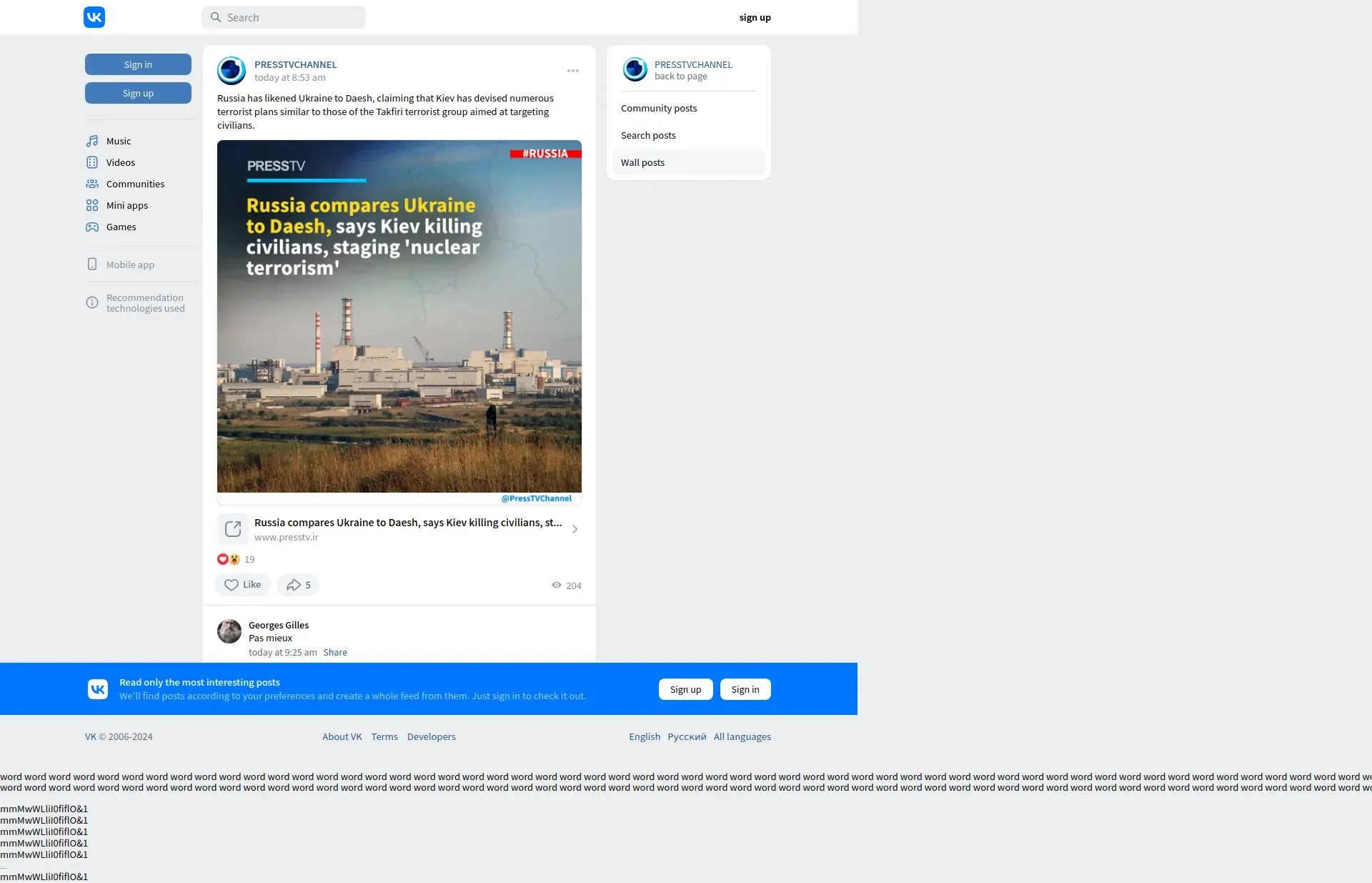1372x883 pixels.
Task: Like the post
Action: pyautogui.click(x=243, y=585)
